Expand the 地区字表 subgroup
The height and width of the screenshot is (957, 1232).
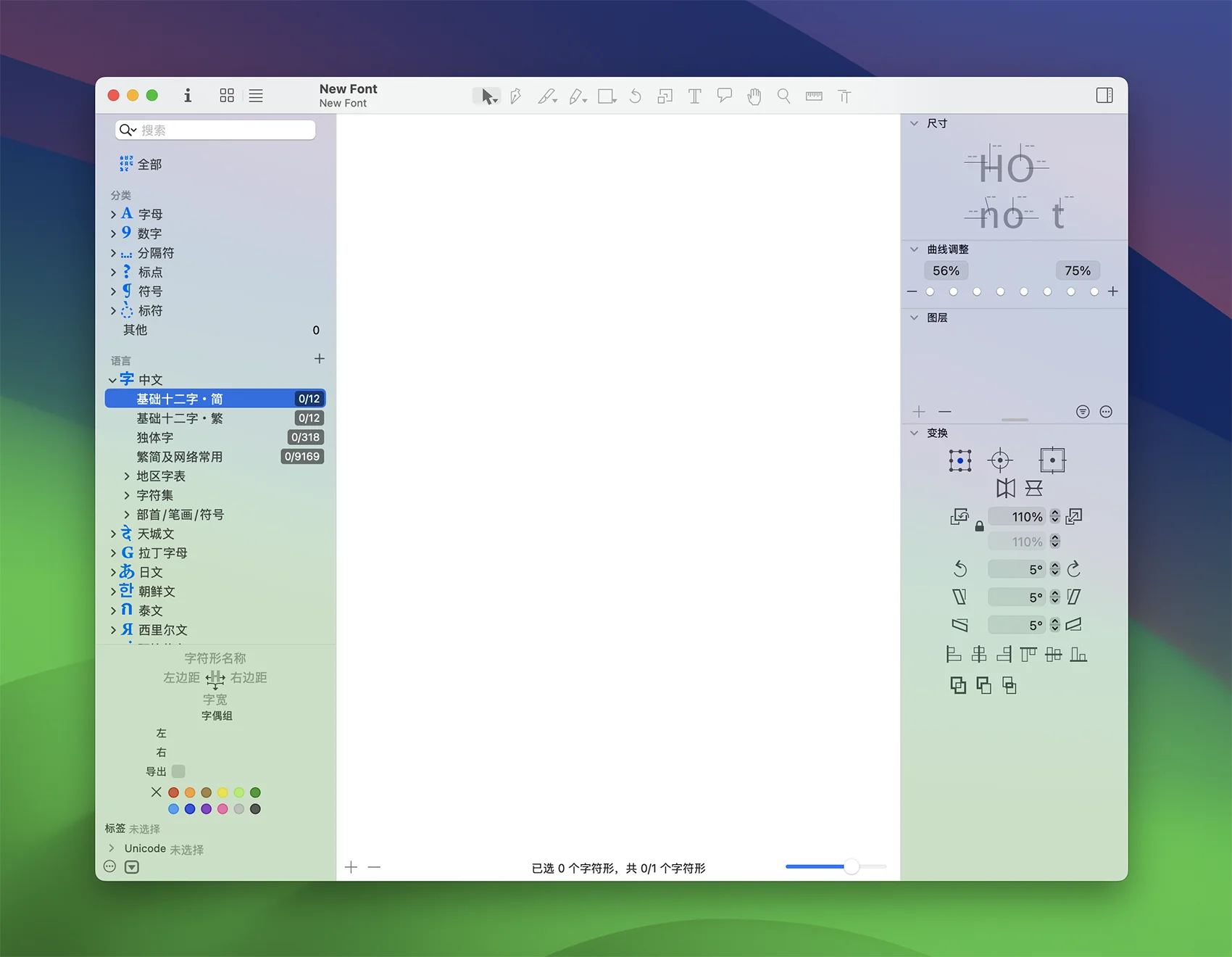click(x=127, y=476)
